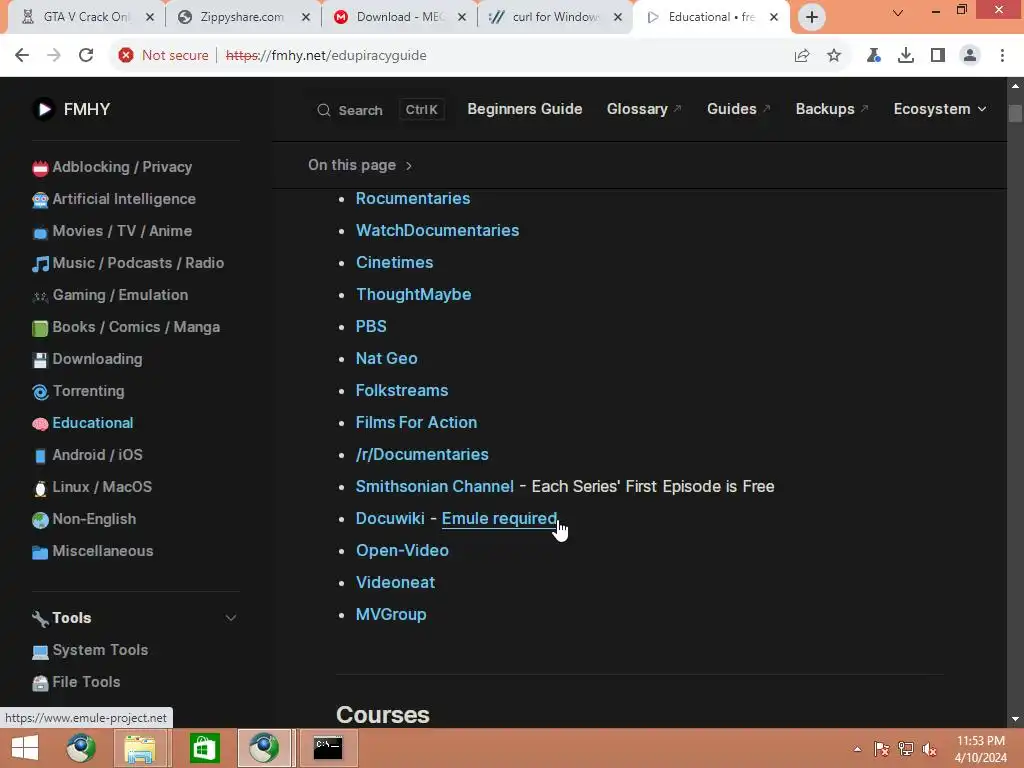
Task: Close the Zippyshare.com tab
Action: click(x=306, y=17)
